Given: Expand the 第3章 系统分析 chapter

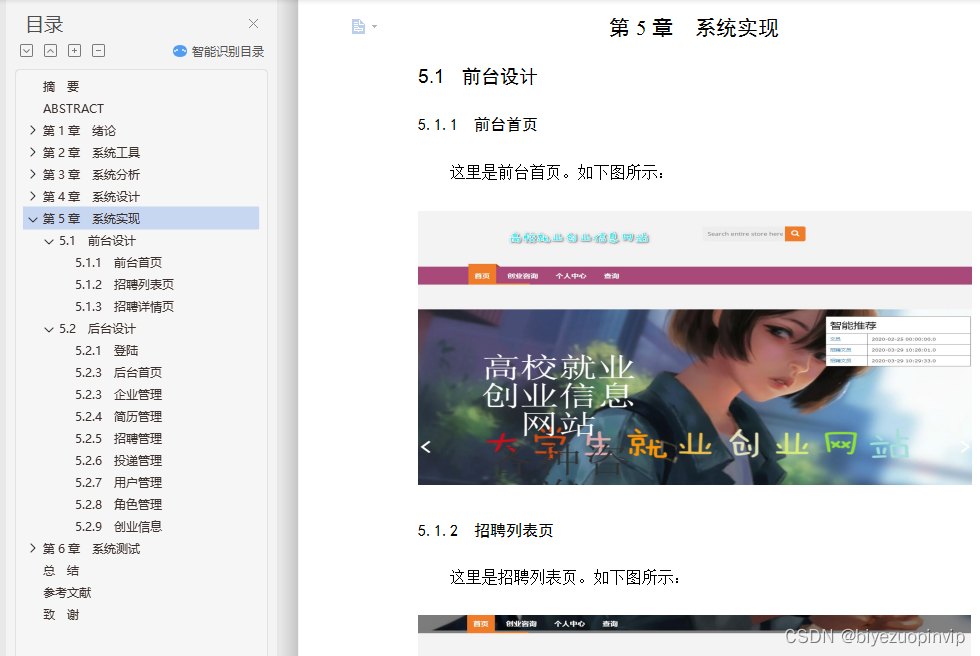Looking at the screenshot, I should (x=34, y=174).
